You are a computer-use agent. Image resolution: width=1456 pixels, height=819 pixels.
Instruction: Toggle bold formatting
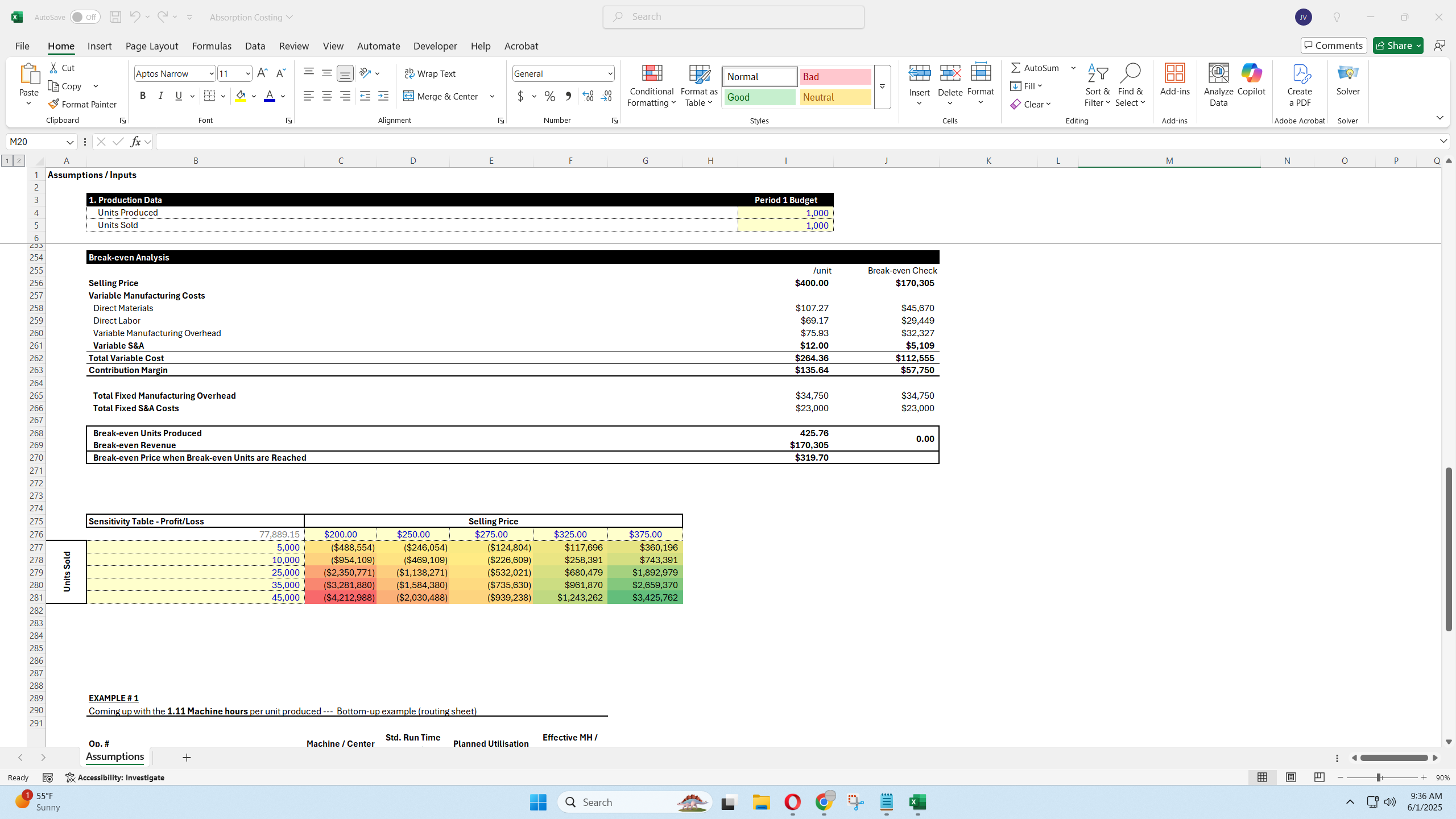click(143, 96)
